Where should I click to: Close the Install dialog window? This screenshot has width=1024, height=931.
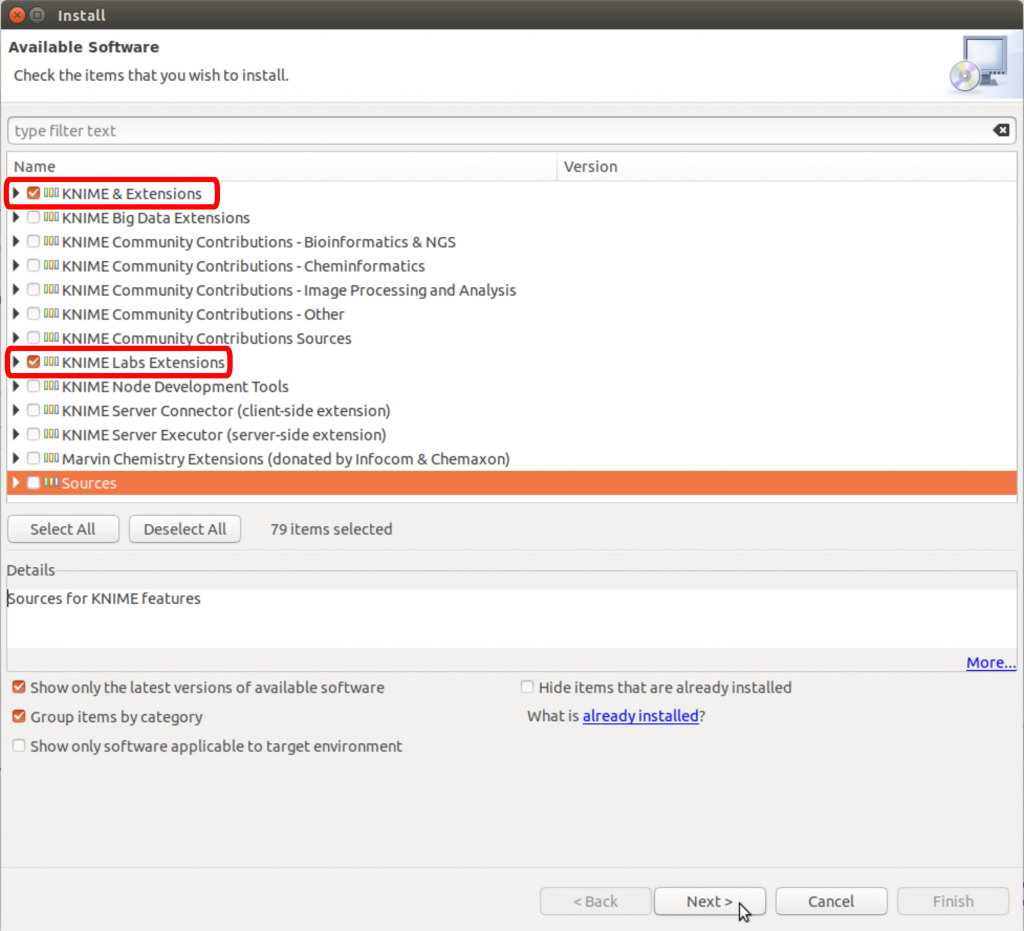18,14
